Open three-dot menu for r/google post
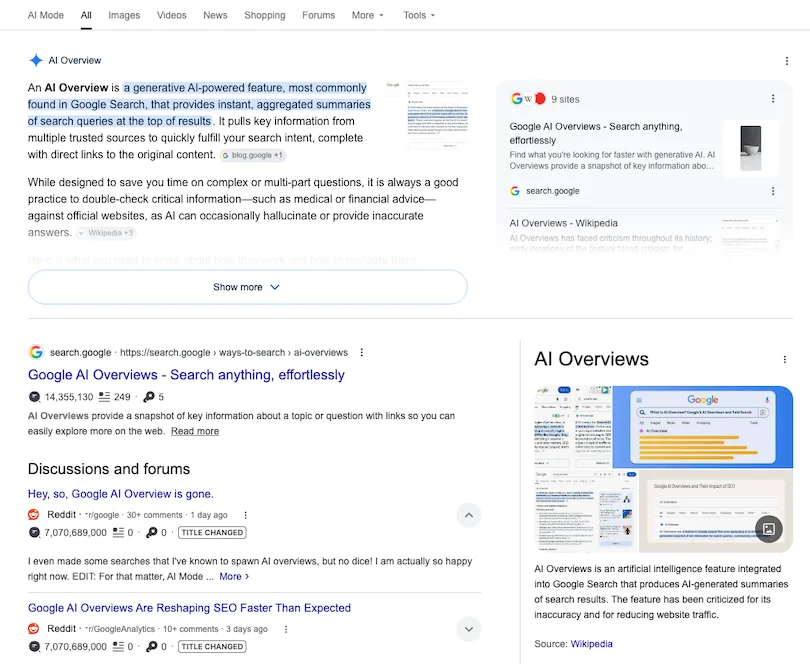Screen dimensions: 810x664 (x=245, y=515)
